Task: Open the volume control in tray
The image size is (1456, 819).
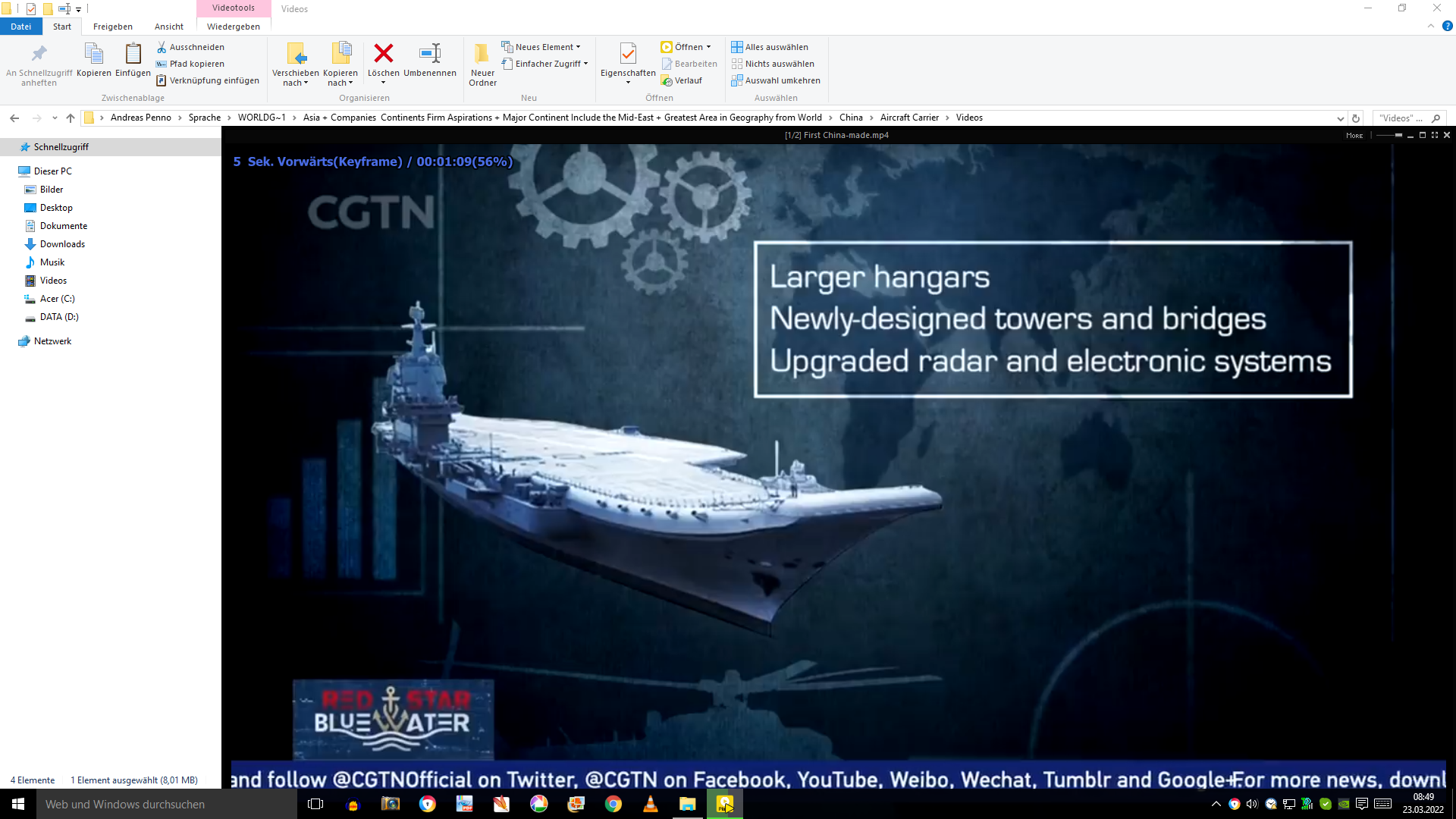Action: coord(1252,804)
